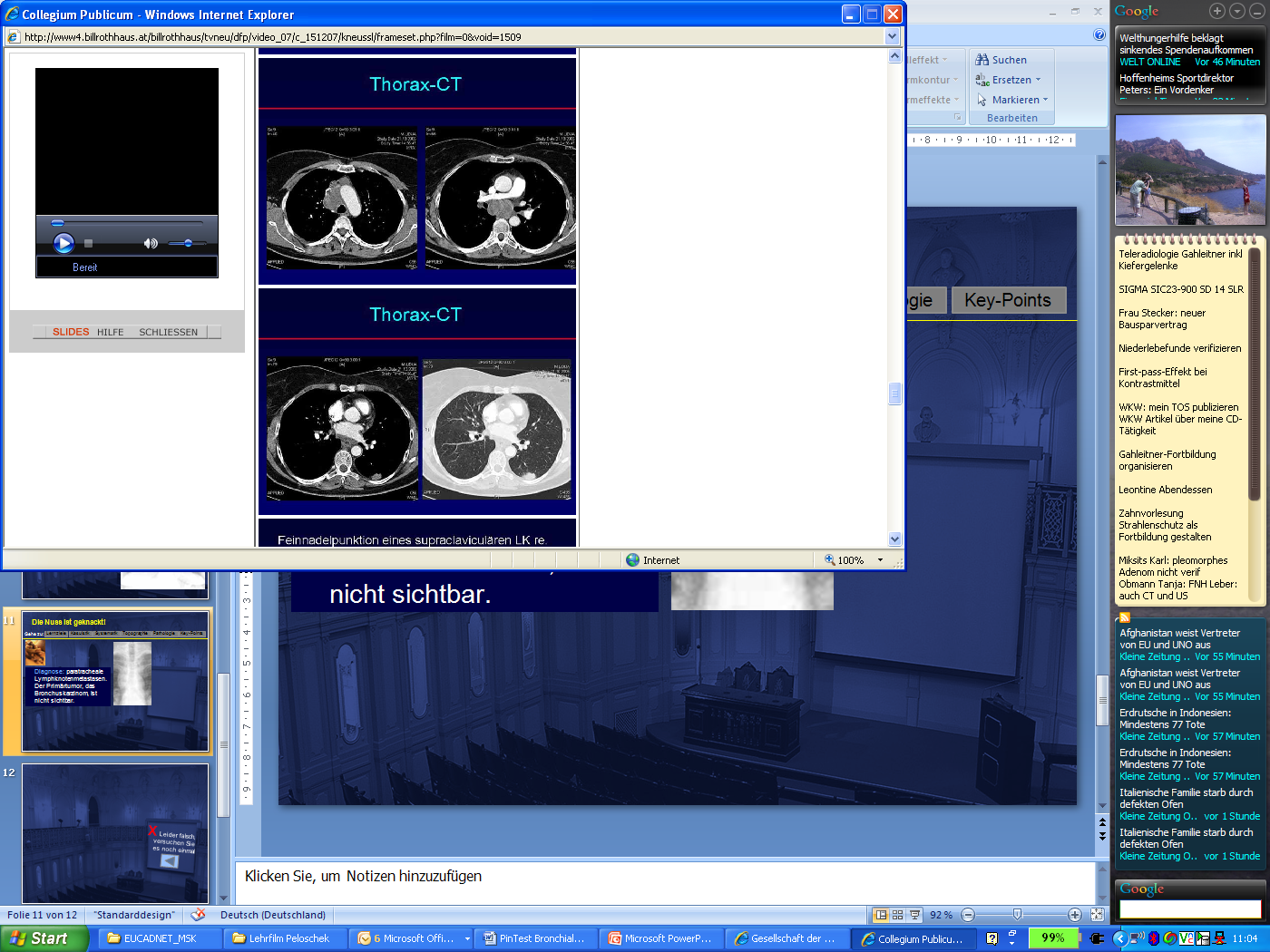Click note 'Niederlebefunde verifizieren'
Screen dimensions: 1270x952
tap(1179, 348)
